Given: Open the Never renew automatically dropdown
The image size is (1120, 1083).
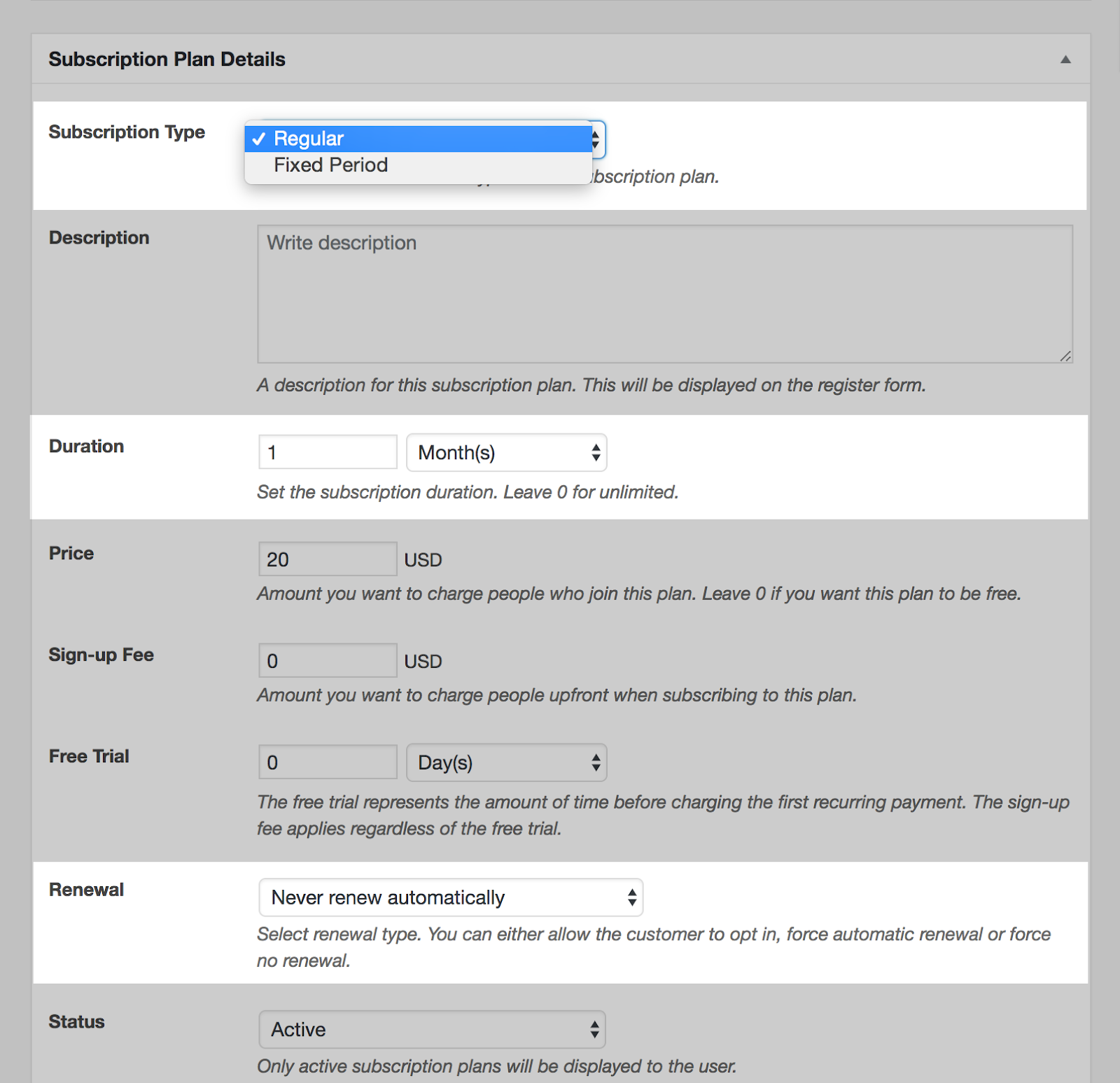Looking at the screenshot, I should point(450,897).
